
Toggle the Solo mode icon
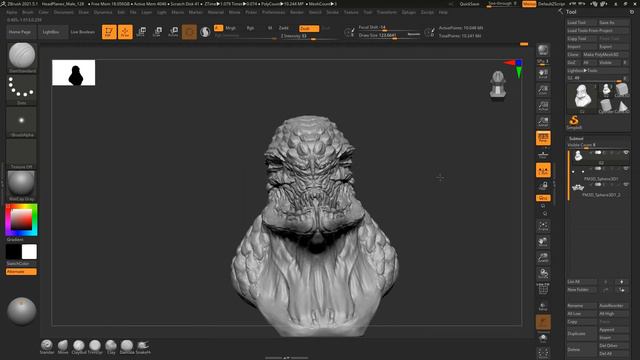[x=543, y=338]
